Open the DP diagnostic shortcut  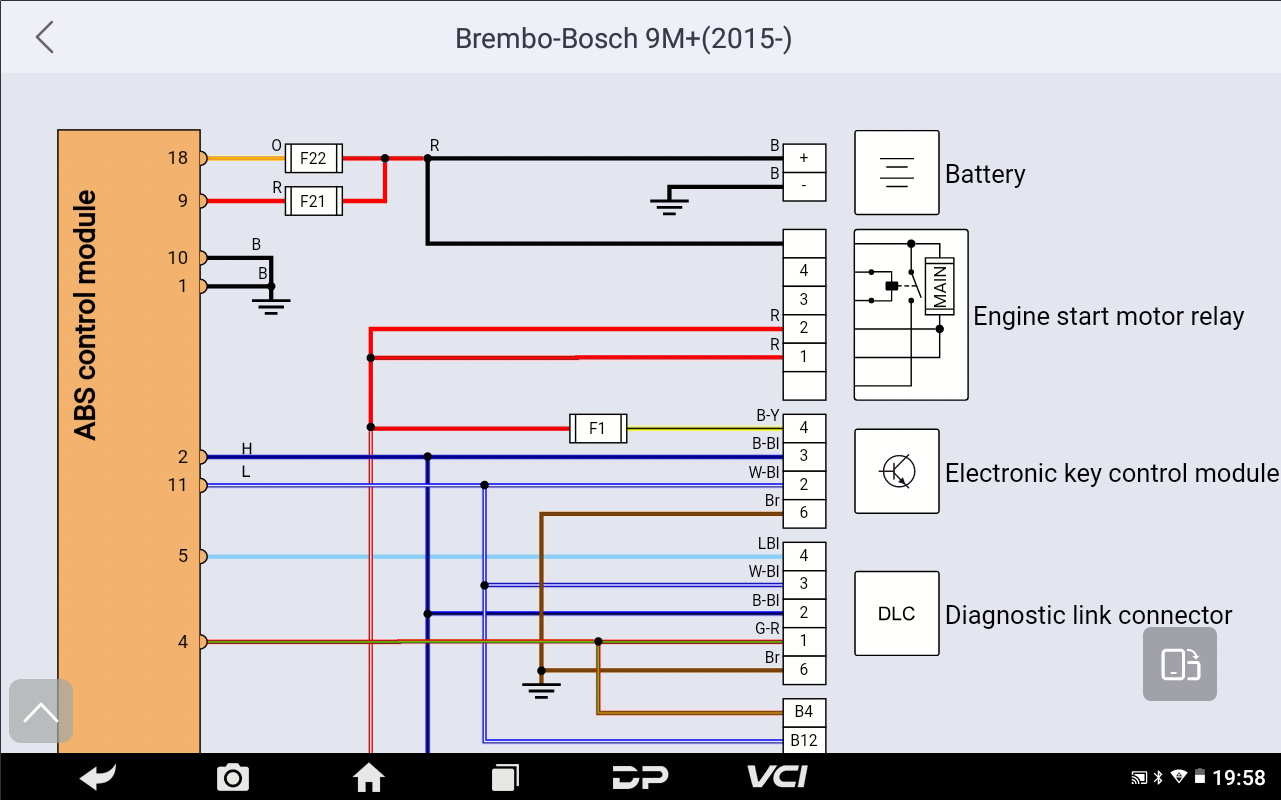tap(640, 777)
